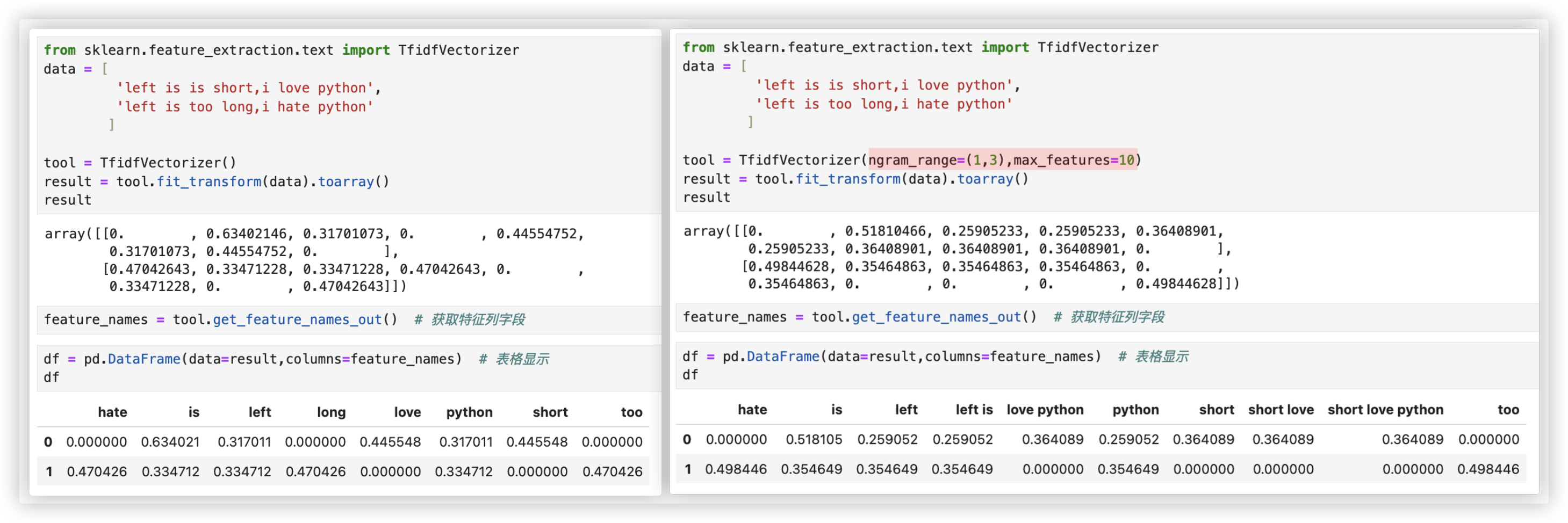Click 'left is too long' string in right cell

[x=883, y=105]
